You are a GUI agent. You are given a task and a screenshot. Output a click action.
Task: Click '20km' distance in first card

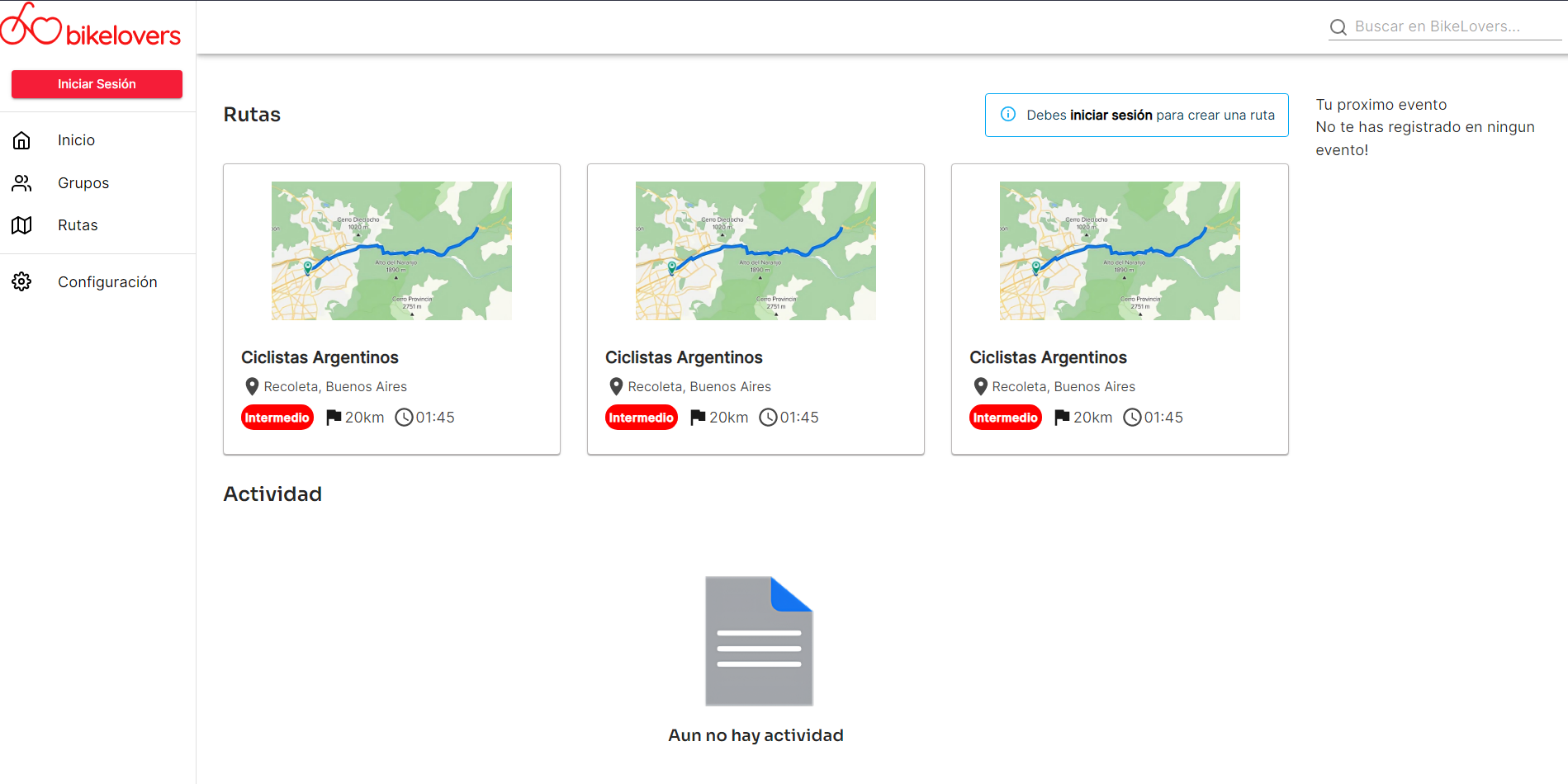(365, 418)
